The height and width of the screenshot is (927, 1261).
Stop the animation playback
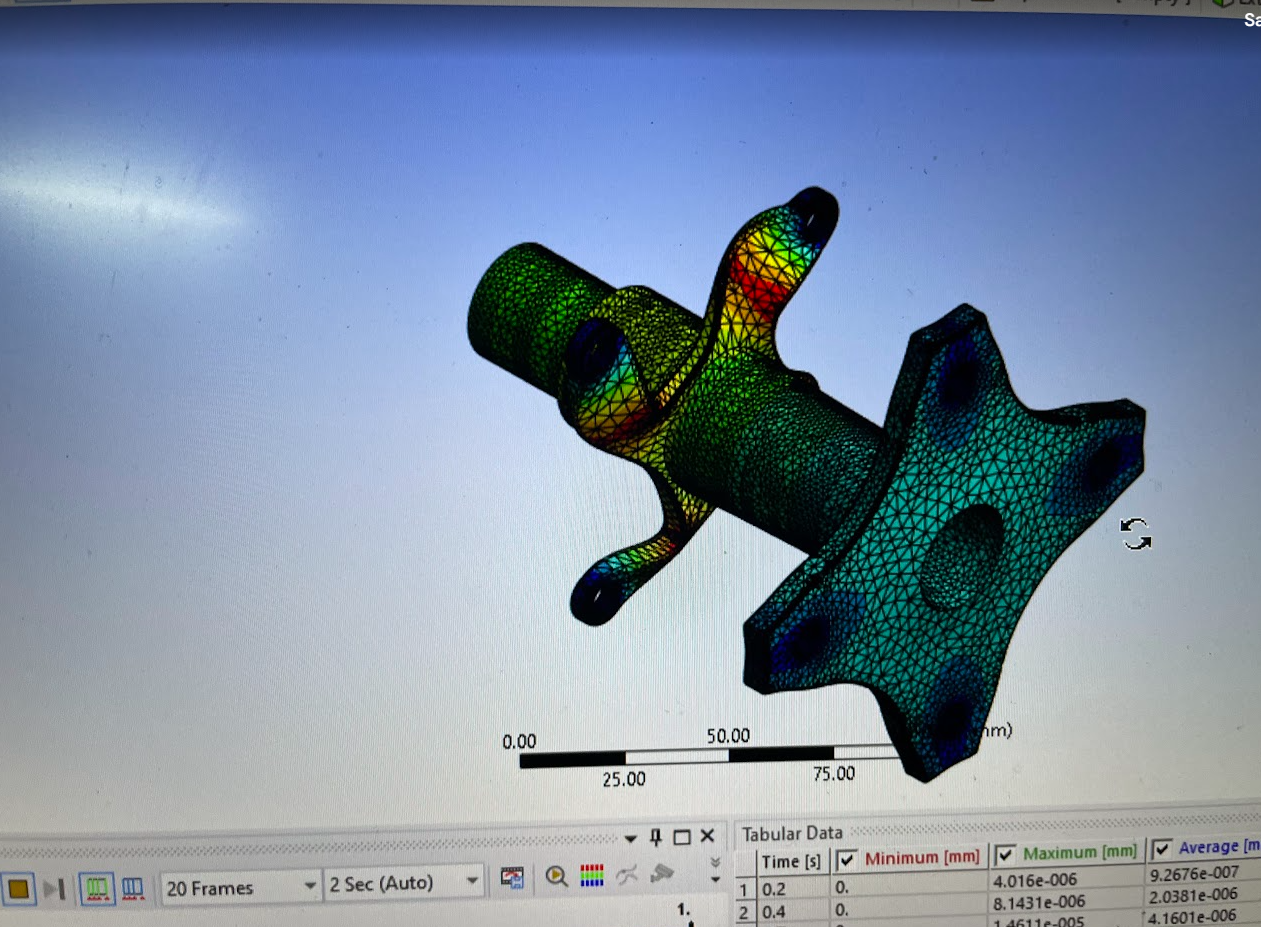point(18,887)
